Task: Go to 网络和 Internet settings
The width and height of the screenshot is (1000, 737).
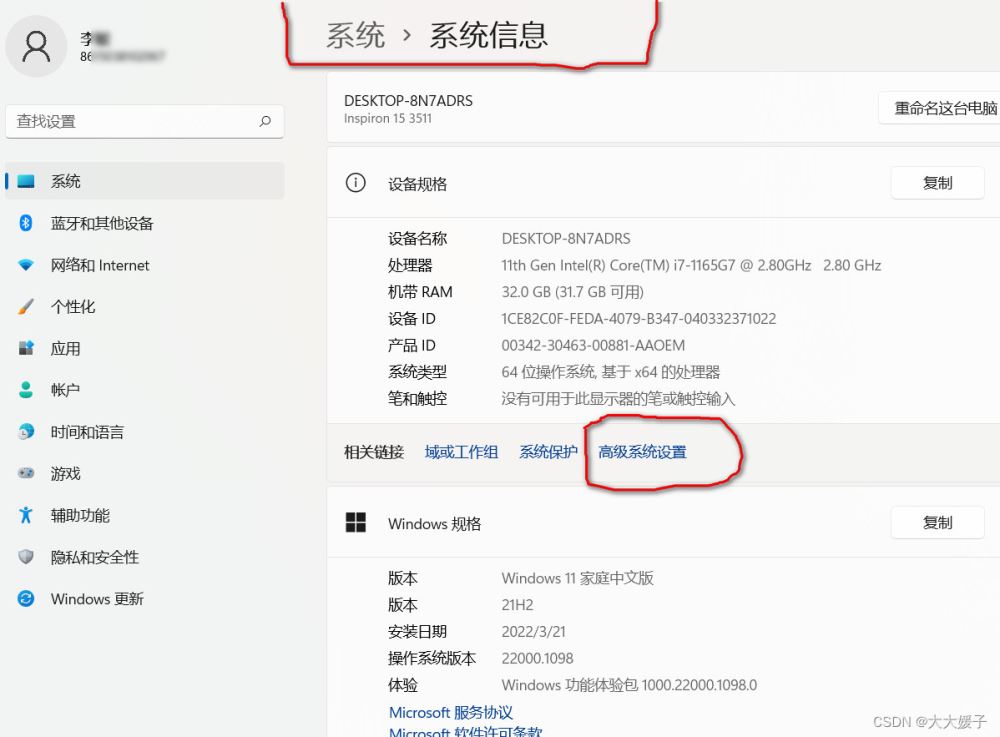Action: pyautogui.click(x=145, y=265)
